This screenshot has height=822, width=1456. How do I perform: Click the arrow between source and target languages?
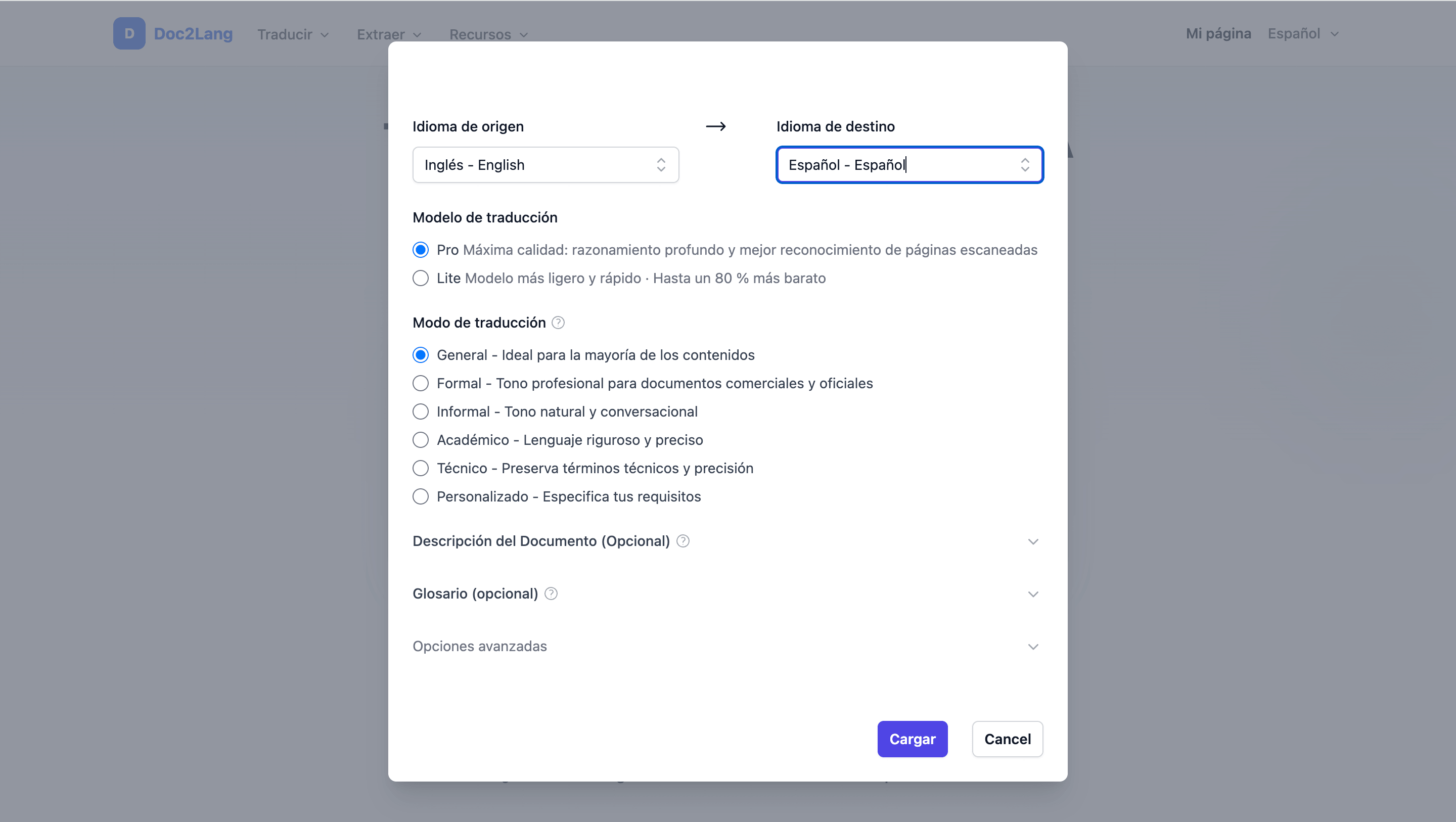tap(715, 126)
